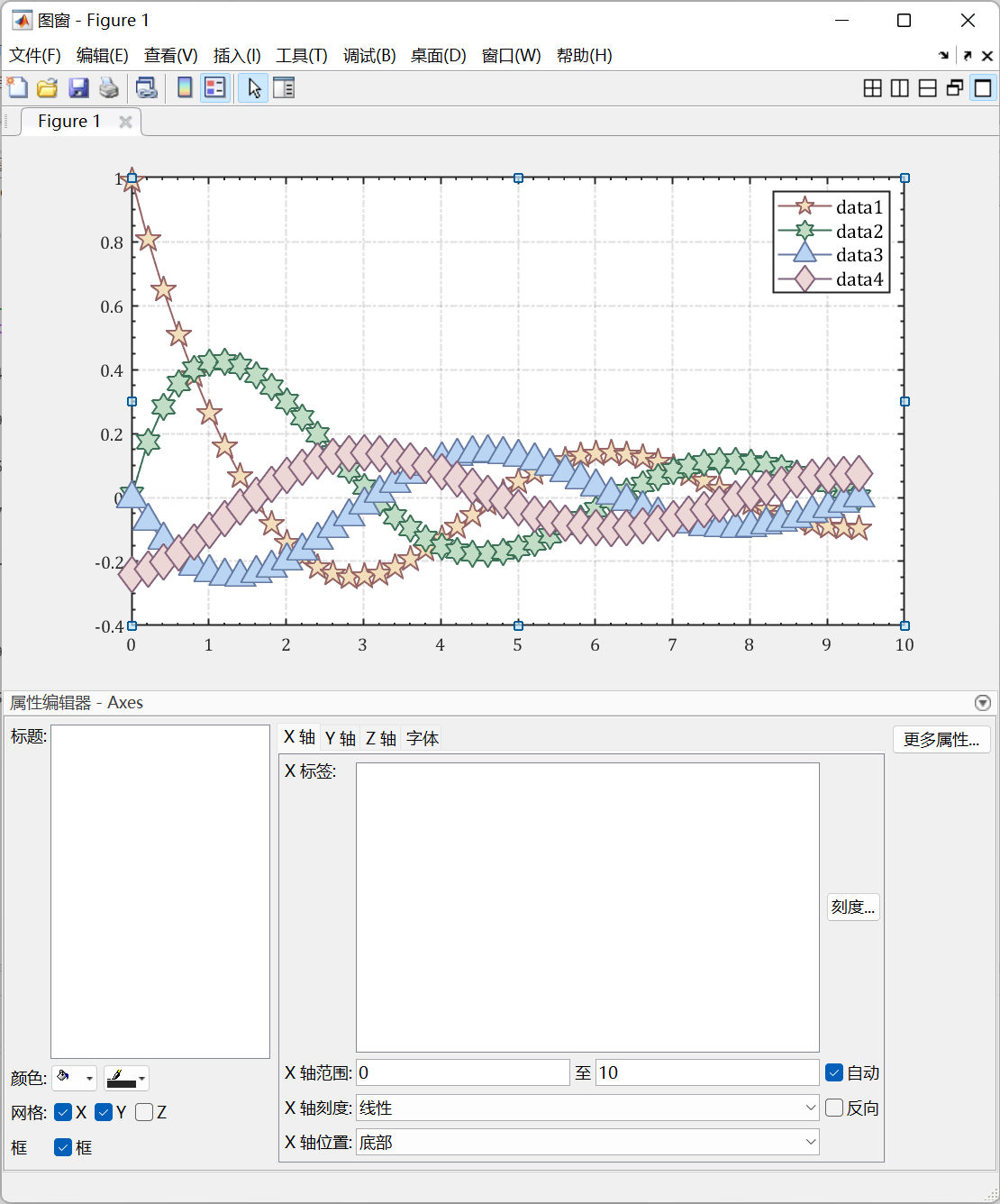Maximize the figure in the document area
The width and height of the screenshot is (1000, 1204).
(x=983, y=87)
